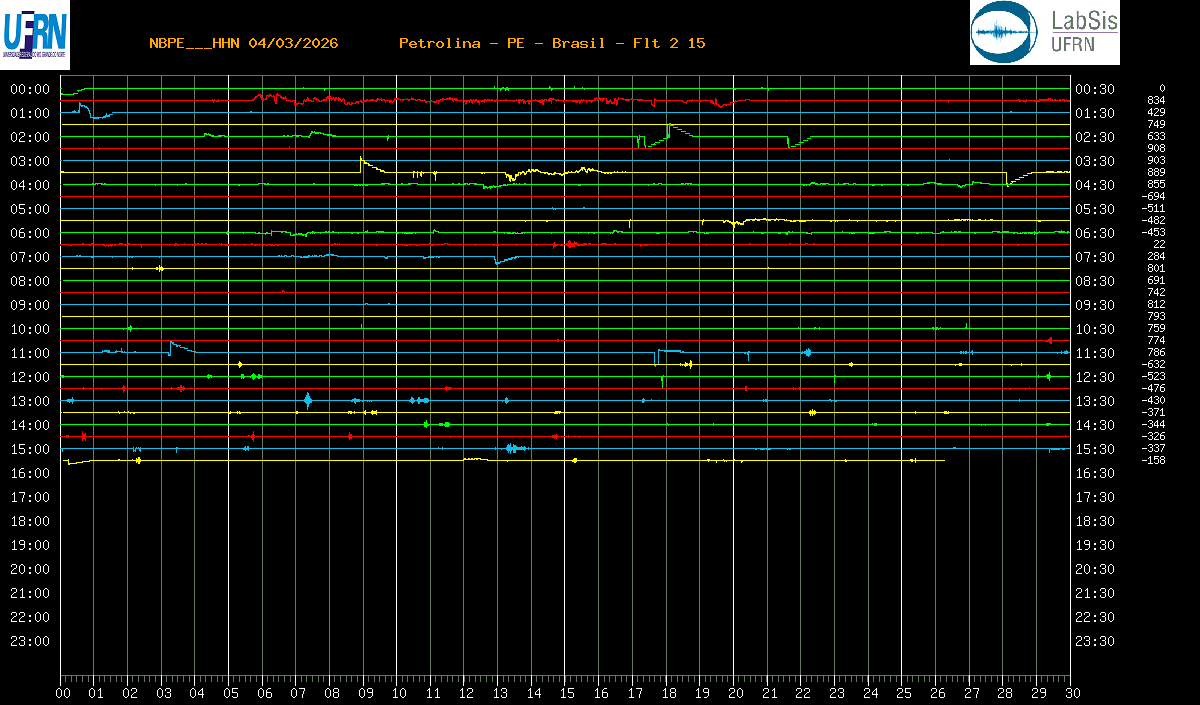Select the 11:30 label on right axis
This screenshot has width=1200, height=705.
coord(1095,353)
